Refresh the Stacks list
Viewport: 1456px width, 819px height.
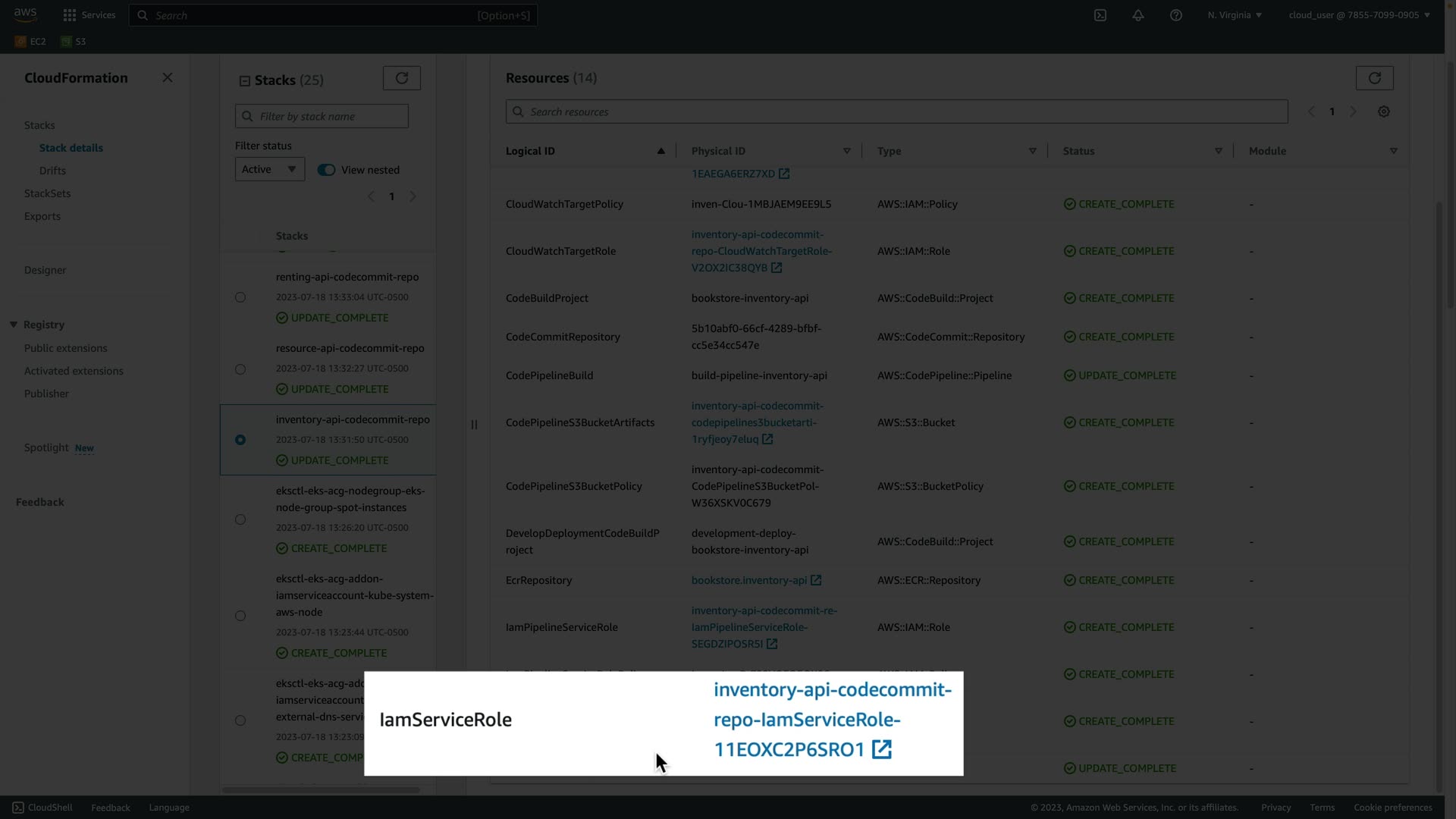401,78
